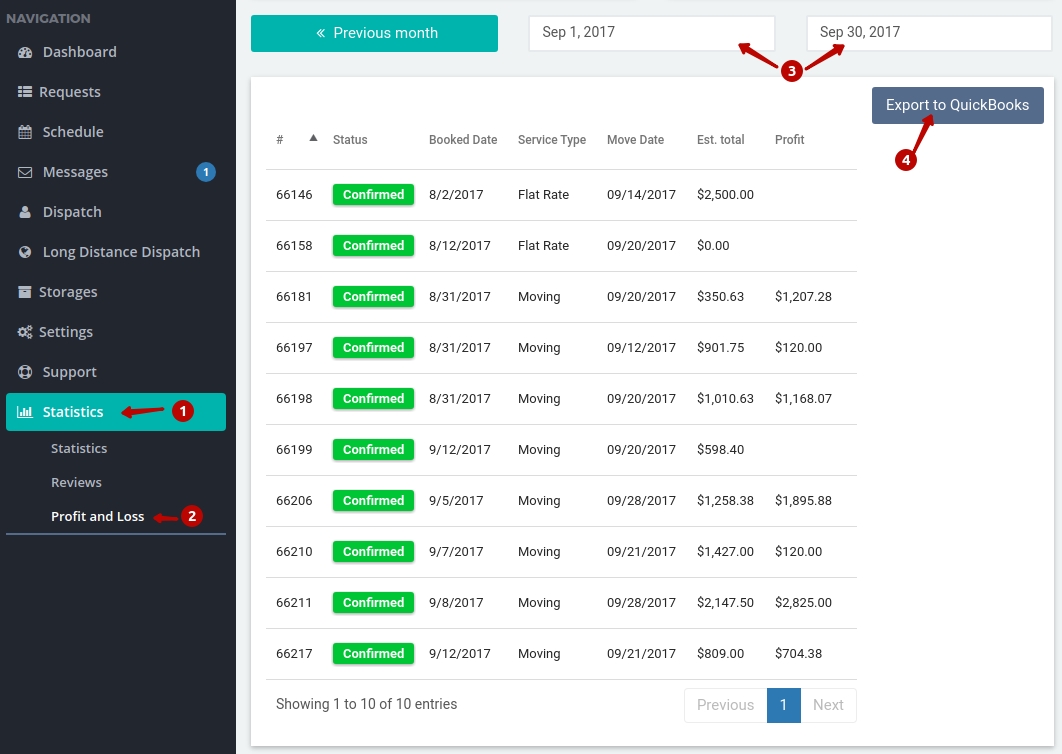Click move date 09/14/2017
Image resolution: width=1062 pixels, height=754 pixels.
point(641,194)
